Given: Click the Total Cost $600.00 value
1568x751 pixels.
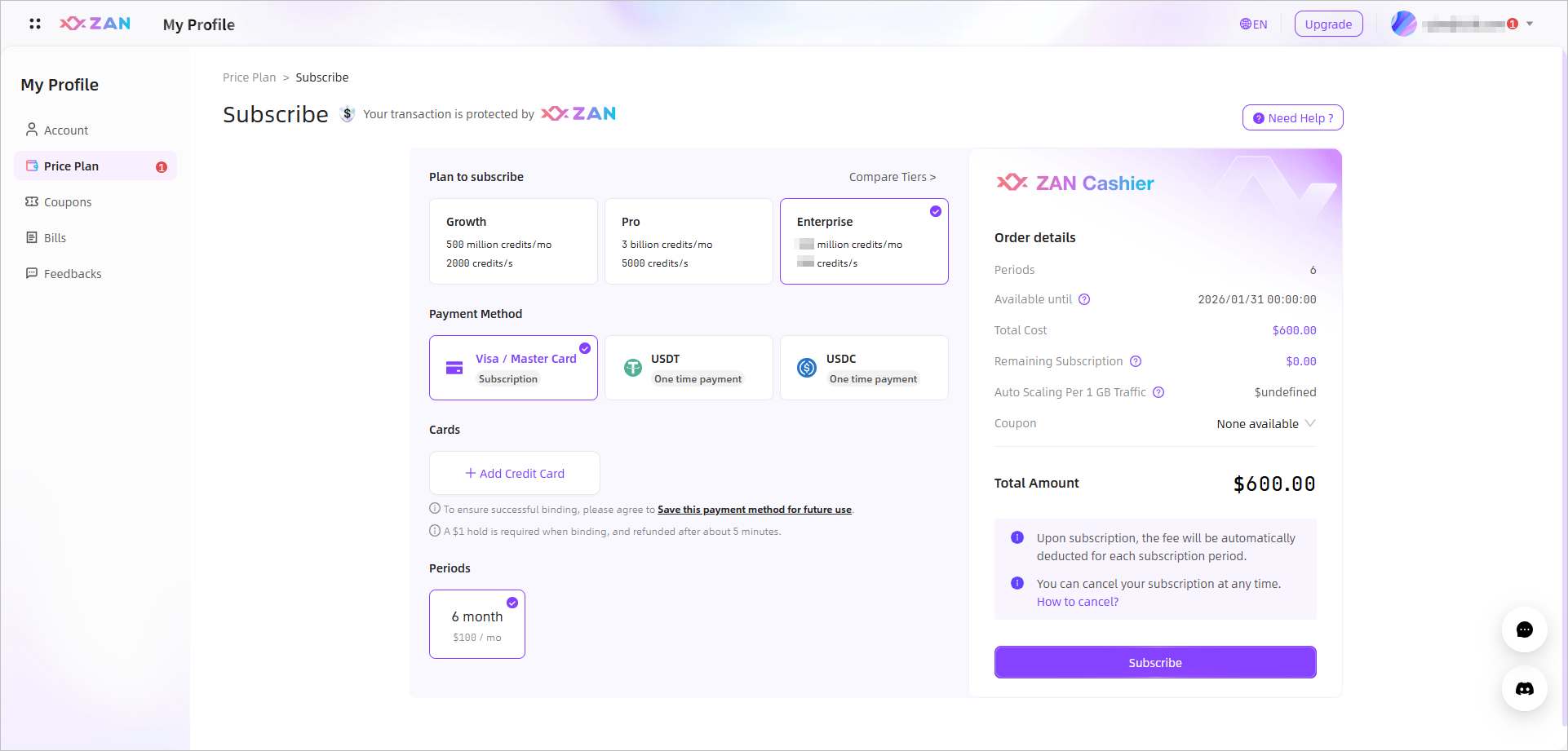Looking at the screenshot, I should point(1295,330).
